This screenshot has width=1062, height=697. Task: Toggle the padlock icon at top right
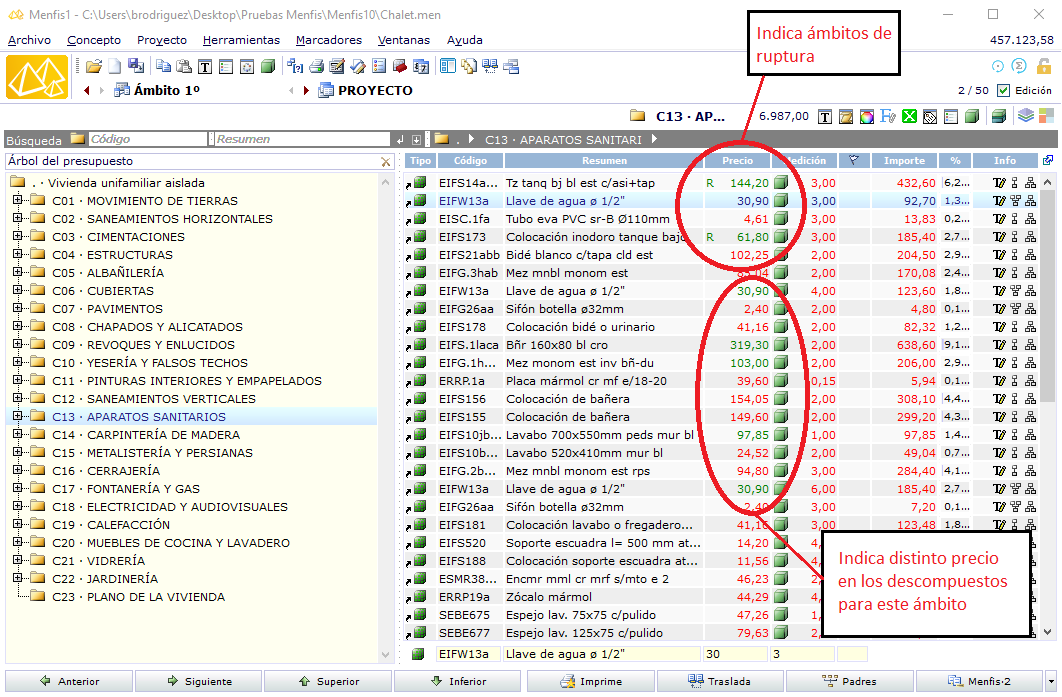tap(1044, 66)
